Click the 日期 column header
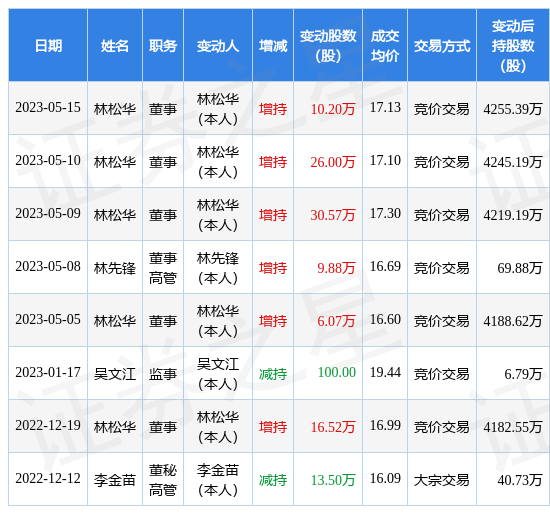This screenshot has height=514, width=550. tap(48, 46)
